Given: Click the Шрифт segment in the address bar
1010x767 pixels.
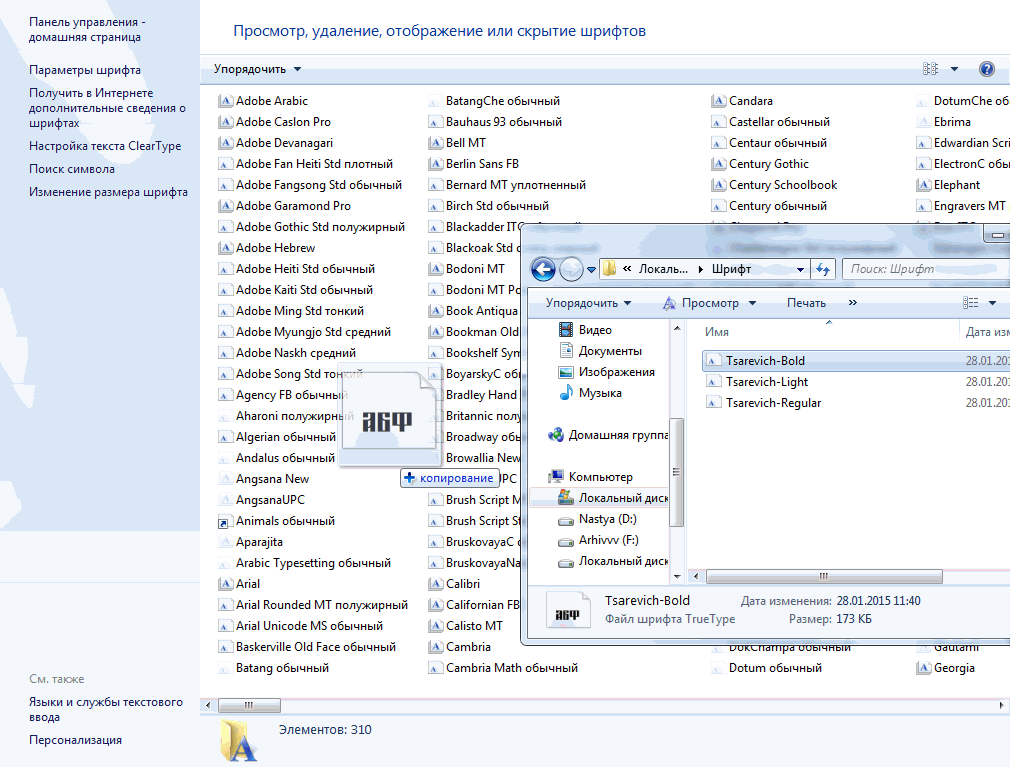Looking at the screenshot, I should (x=731, y=269).
